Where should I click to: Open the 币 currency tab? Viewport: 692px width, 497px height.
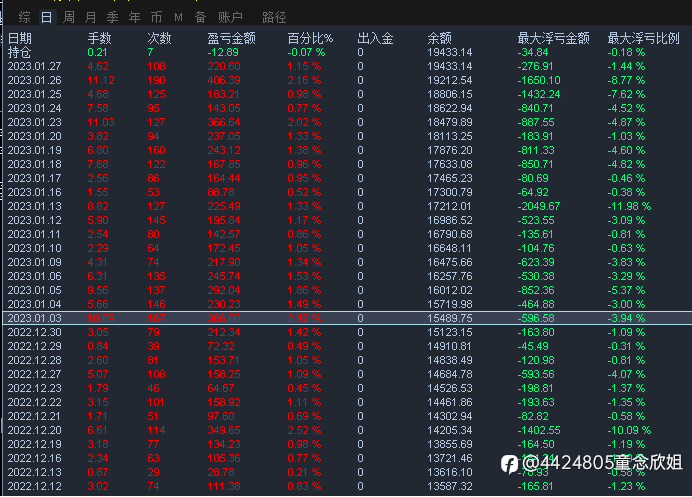(x=156, y=17)
